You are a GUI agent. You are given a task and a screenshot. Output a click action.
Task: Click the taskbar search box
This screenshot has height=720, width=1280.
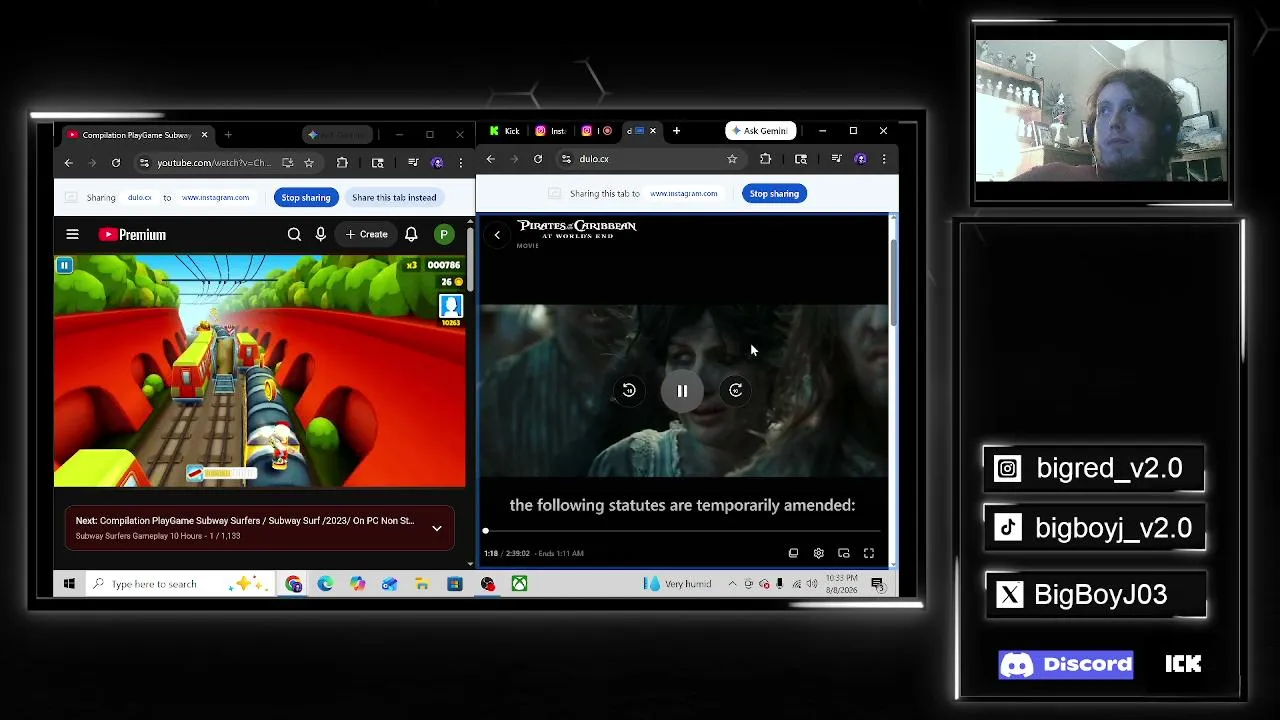tap(180, 584)
